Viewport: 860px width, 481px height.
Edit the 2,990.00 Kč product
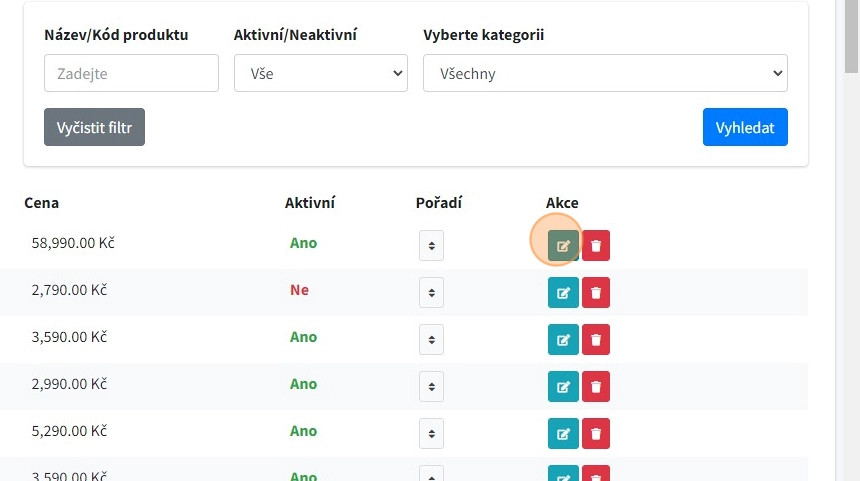563,386
